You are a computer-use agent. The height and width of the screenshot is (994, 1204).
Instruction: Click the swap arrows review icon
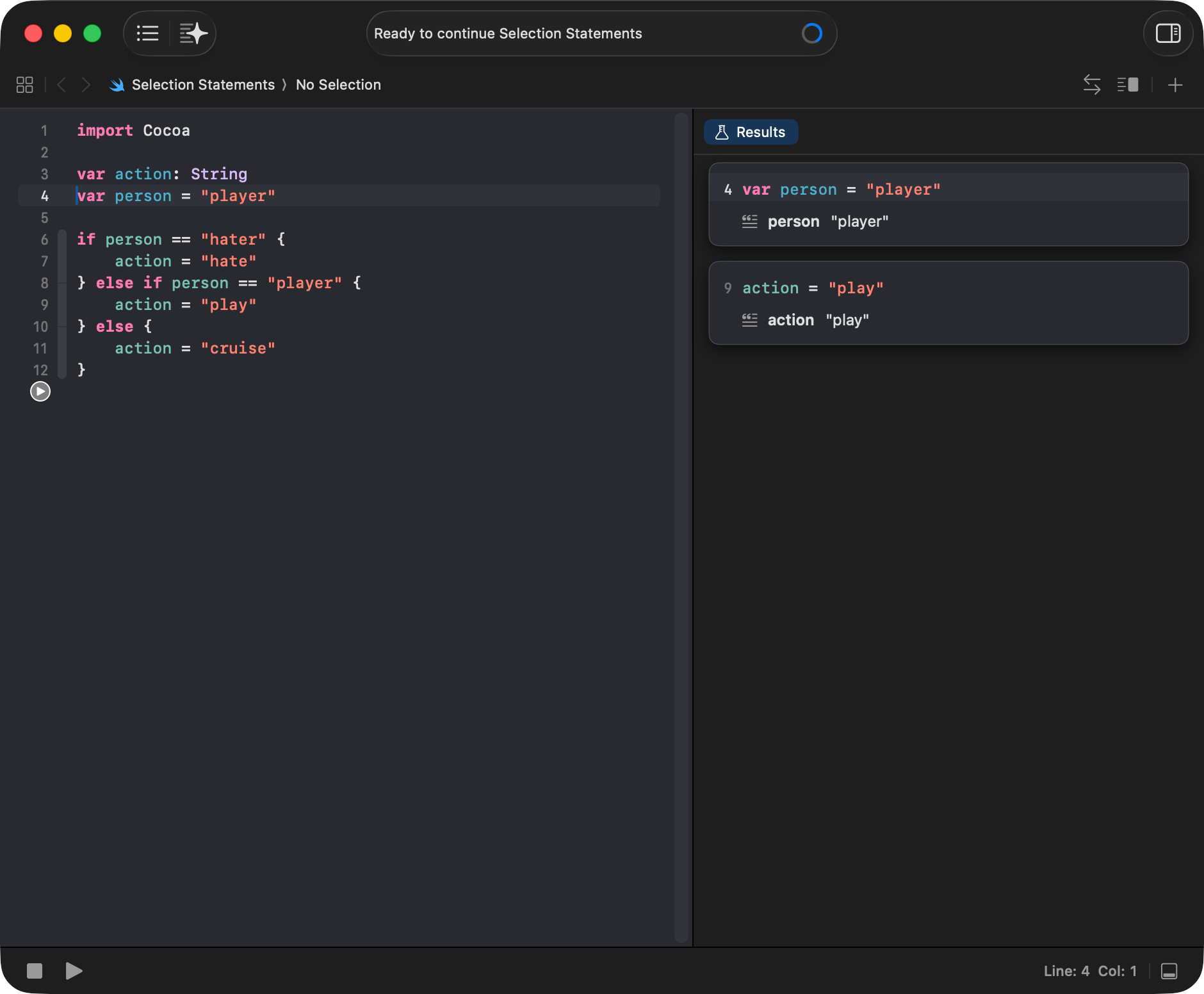pyautogui.click(x=1091, y=85)
